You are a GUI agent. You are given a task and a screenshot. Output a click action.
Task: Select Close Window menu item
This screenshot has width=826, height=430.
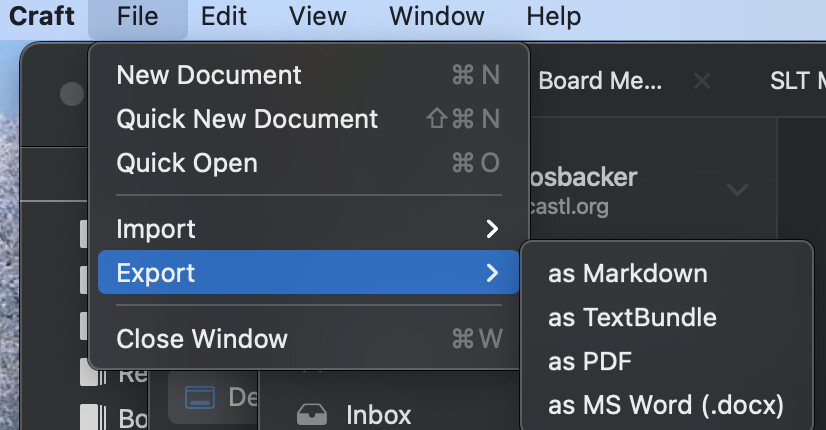tap(202, 339)
